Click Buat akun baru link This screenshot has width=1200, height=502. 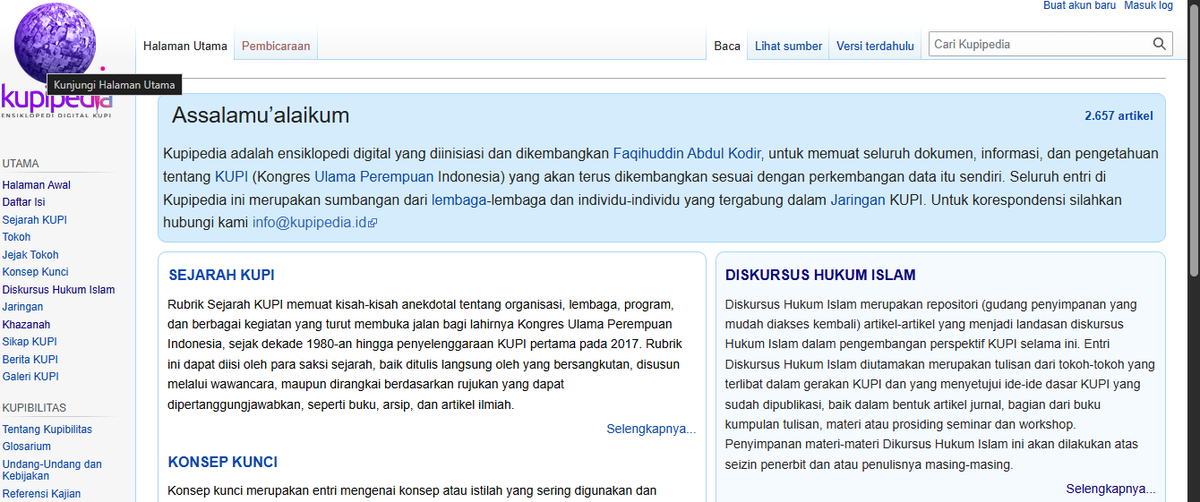pos(1079,6)
